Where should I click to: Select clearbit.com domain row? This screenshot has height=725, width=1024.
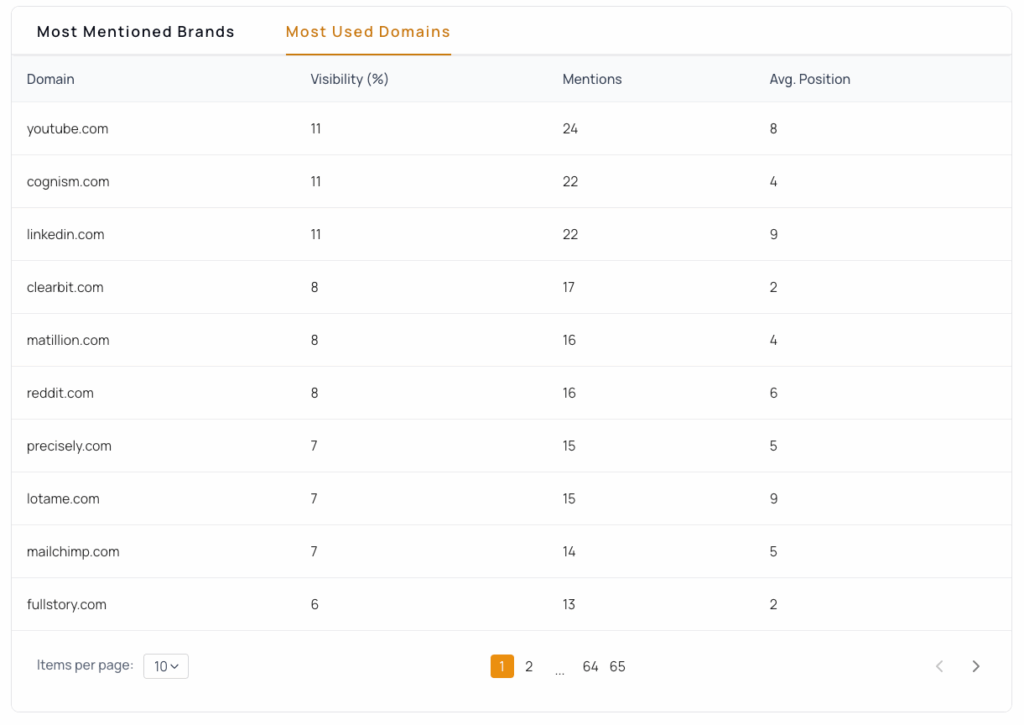pos(511,287)
